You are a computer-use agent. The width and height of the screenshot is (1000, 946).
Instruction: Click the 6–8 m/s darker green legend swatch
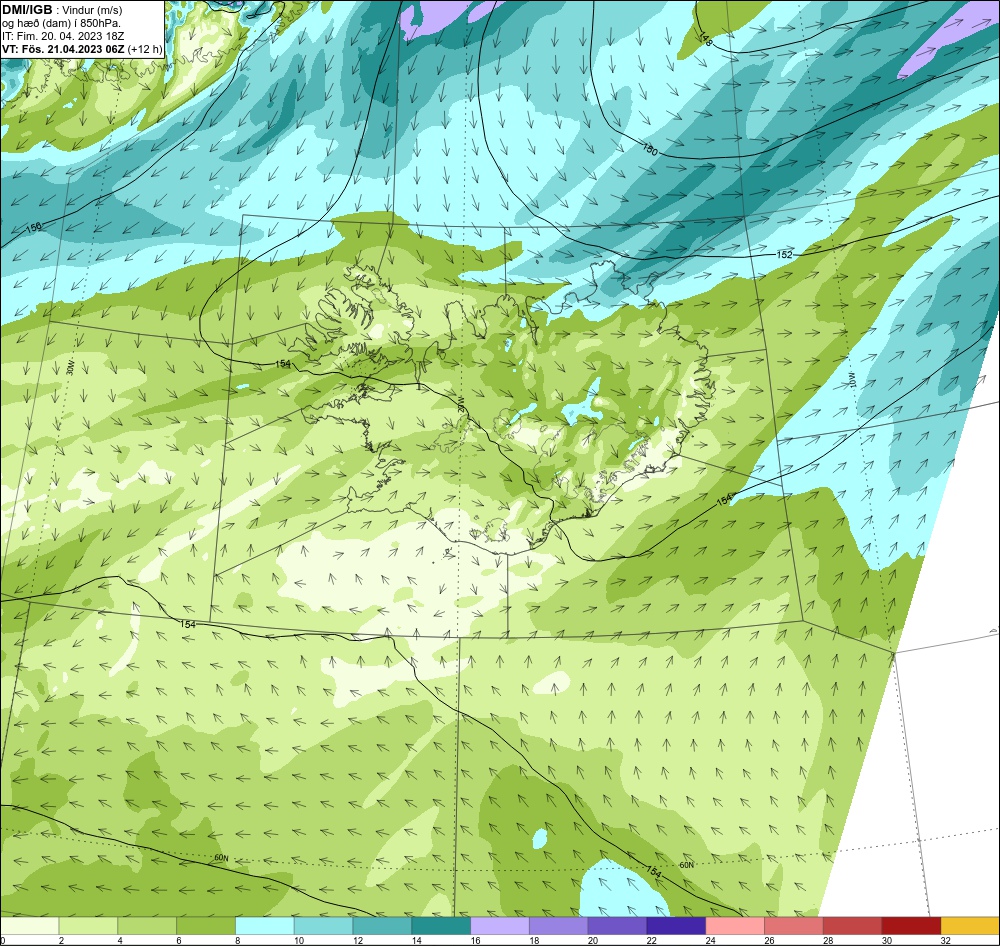pos(206,926)
